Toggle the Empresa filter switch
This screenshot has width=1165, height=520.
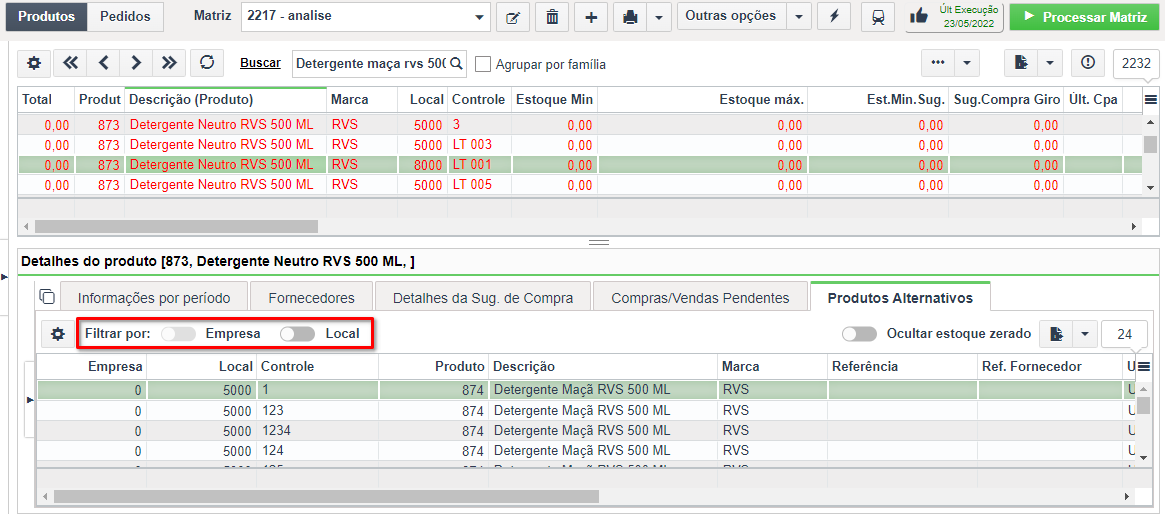pyautogui.click(x=178, y=334)
